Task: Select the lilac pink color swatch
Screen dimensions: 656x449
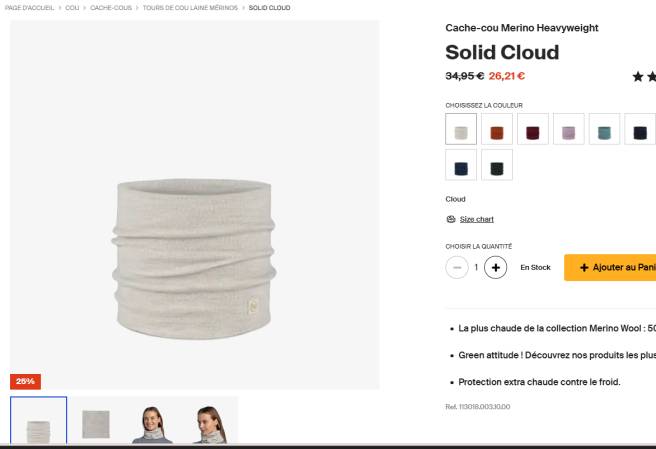Action: pyautogui.click(x=568, y=129)
